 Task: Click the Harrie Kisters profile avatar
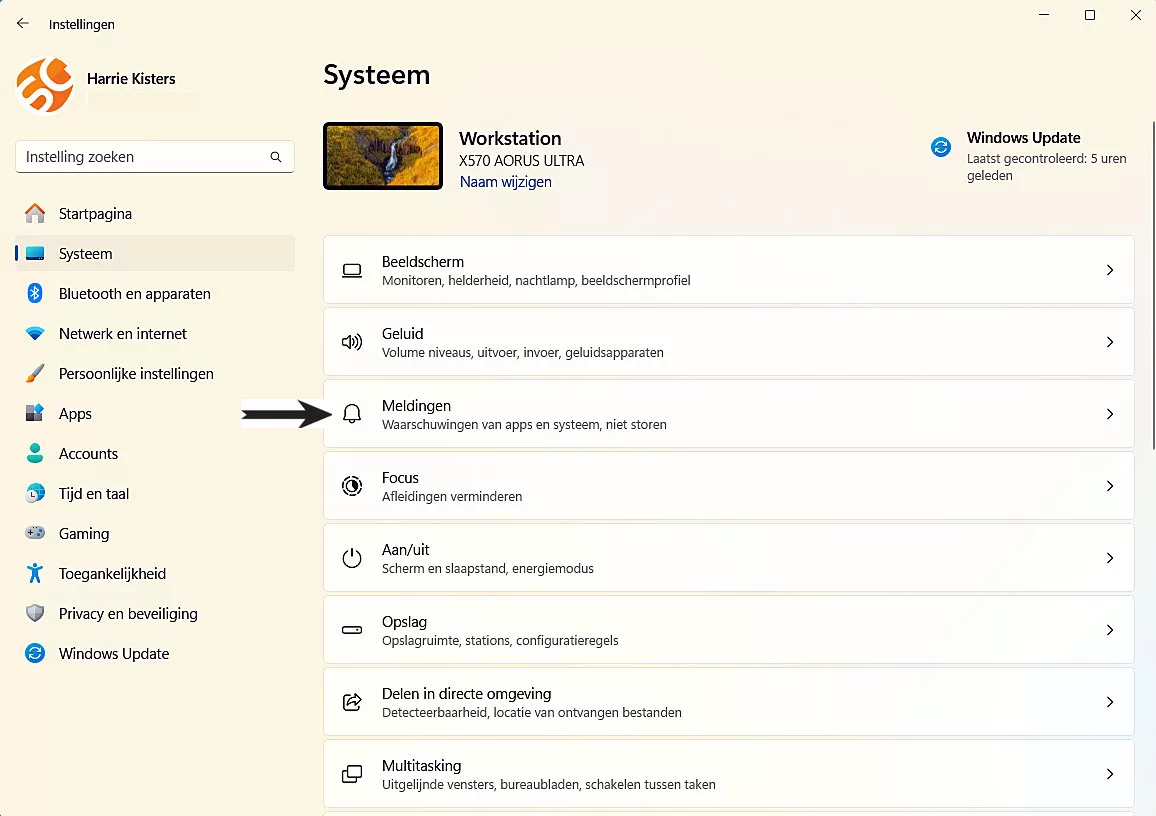[x=45, y=86]
